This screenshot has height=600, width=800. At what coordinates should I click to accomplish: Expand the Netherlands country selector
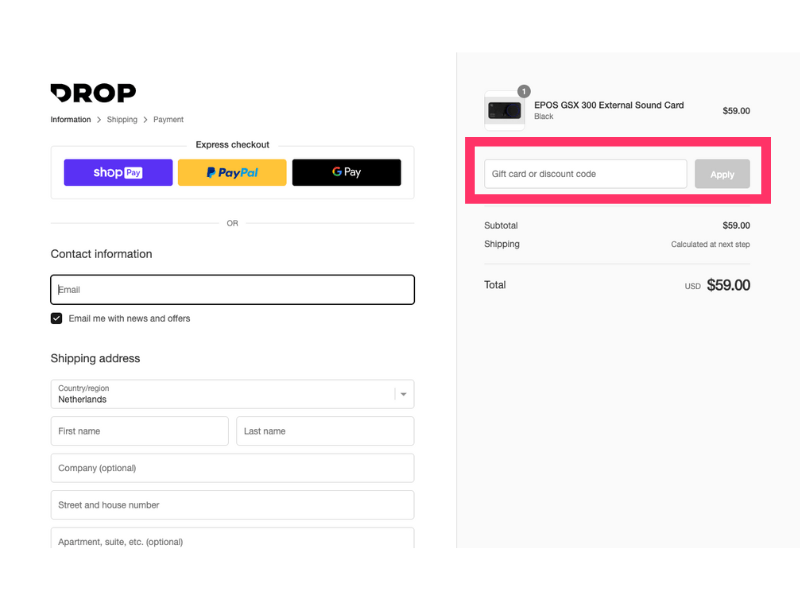tap(232, 394)
